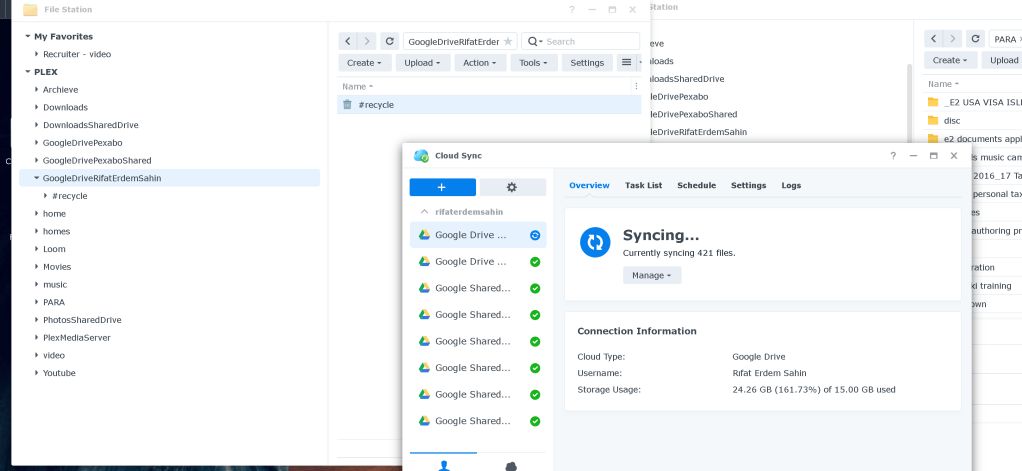Click the large Syncing status icon
Image resolution: width=1022 pixels, height=471 pixels.
(595, 242)
